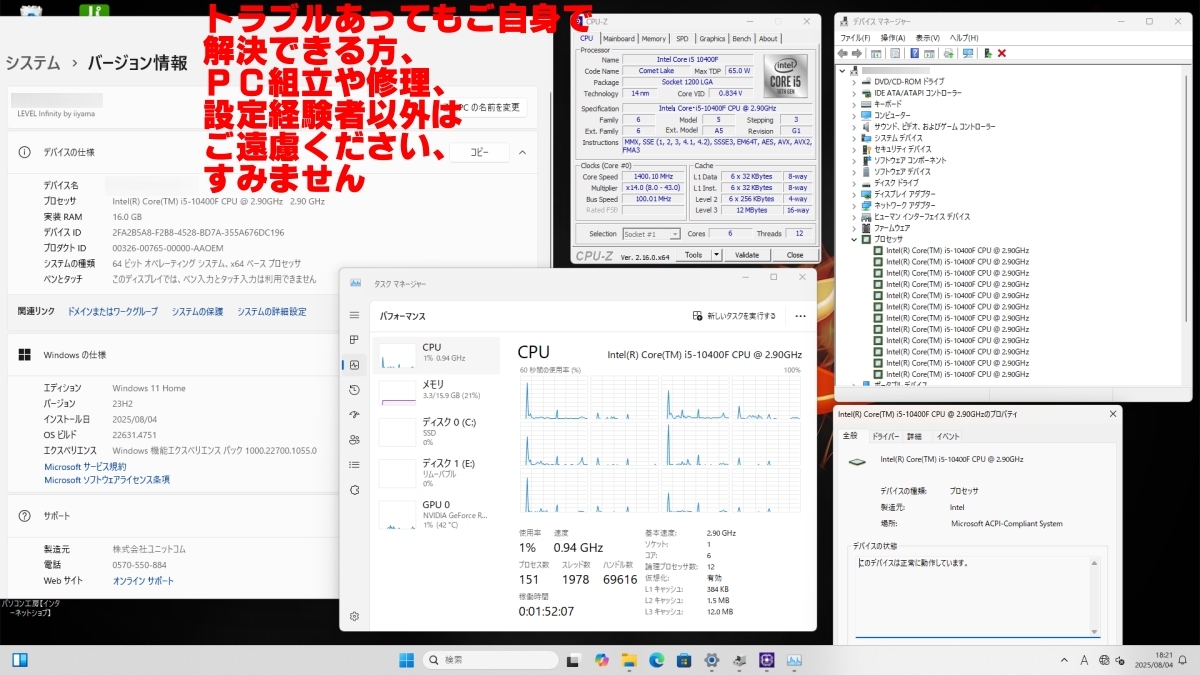This screenshot has width=1200, height=675.
Task: Open 詳細 tab in CPU properties dialog
Action: 914,436
